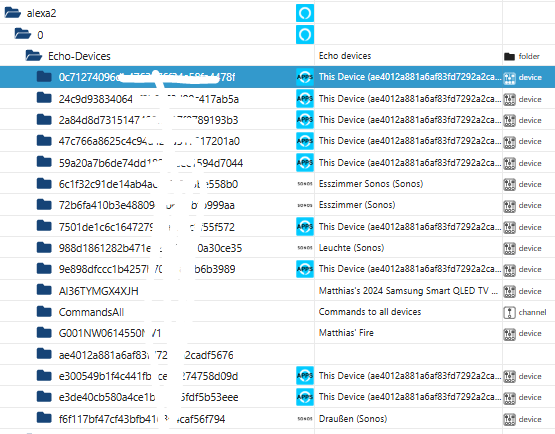This screenshot has width=555, height=434.
Task: Select the 'Commands to all devices' name
Action: pos(370,312)
